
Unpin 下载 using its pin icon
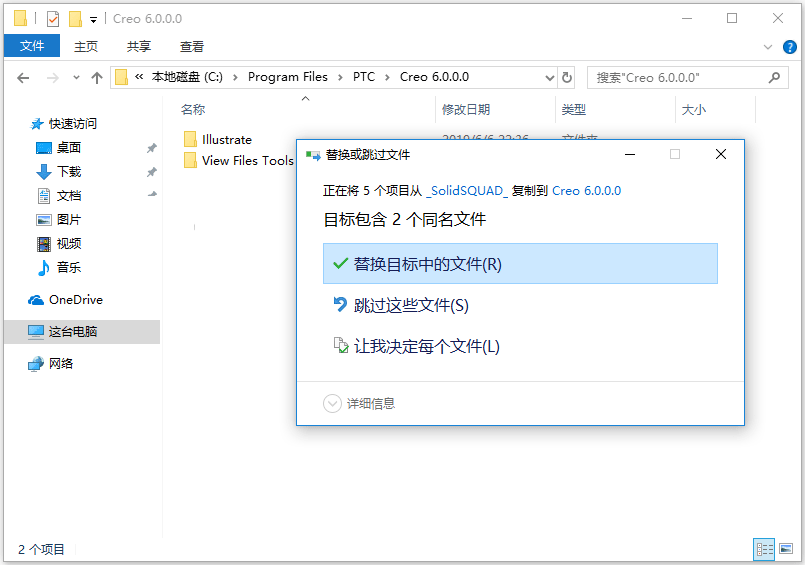pos(151,172)
